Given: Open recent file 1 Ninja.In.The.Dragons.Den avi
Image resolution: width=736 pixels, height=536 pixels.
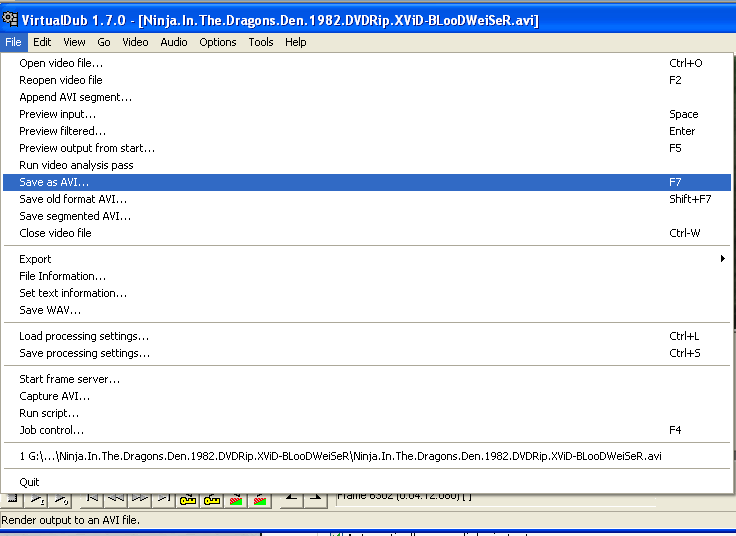Looking at the screenshot, I should pos(367,456).
